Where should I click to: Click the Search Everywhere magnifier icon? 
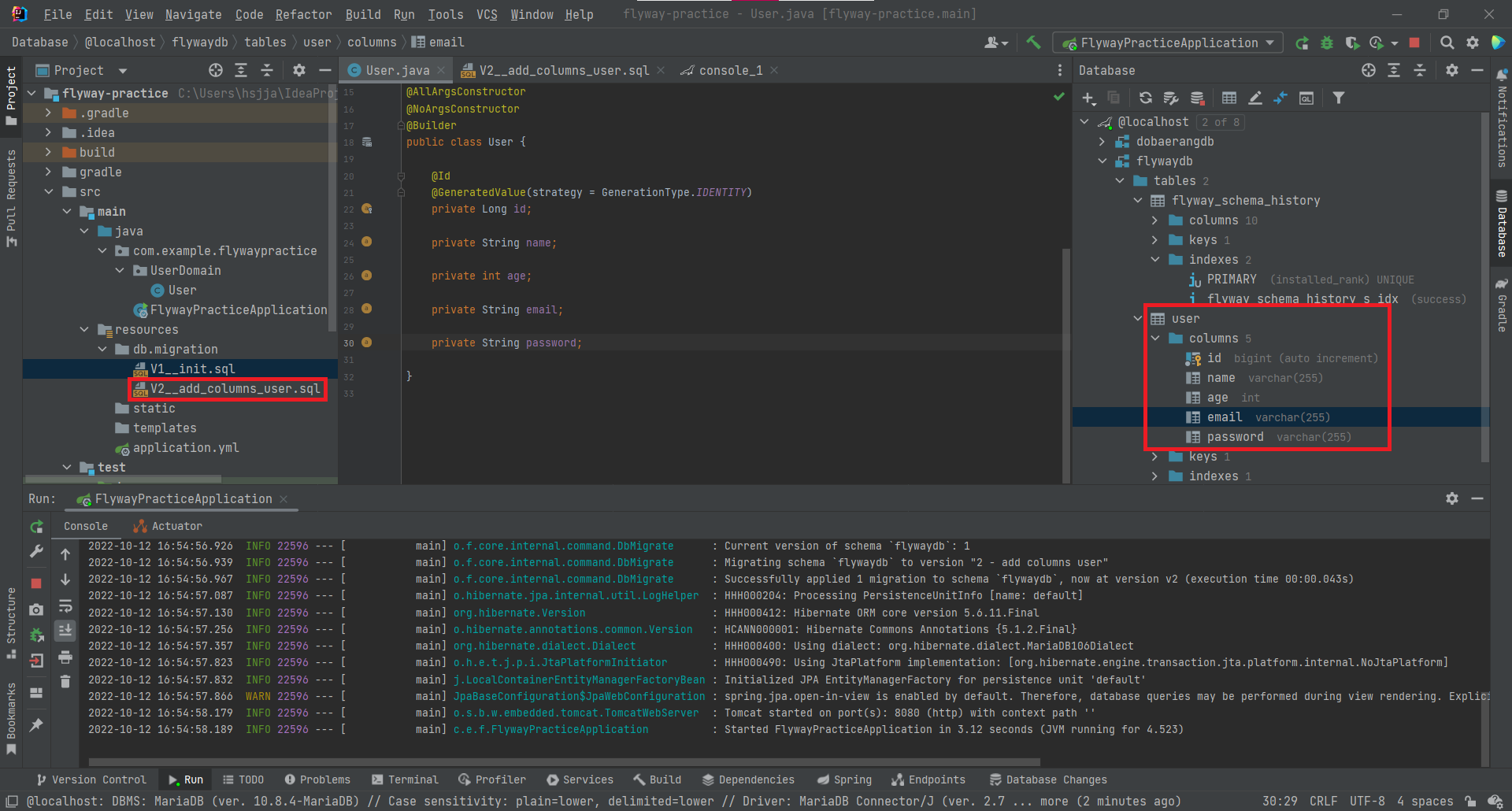coord(1447,43)
